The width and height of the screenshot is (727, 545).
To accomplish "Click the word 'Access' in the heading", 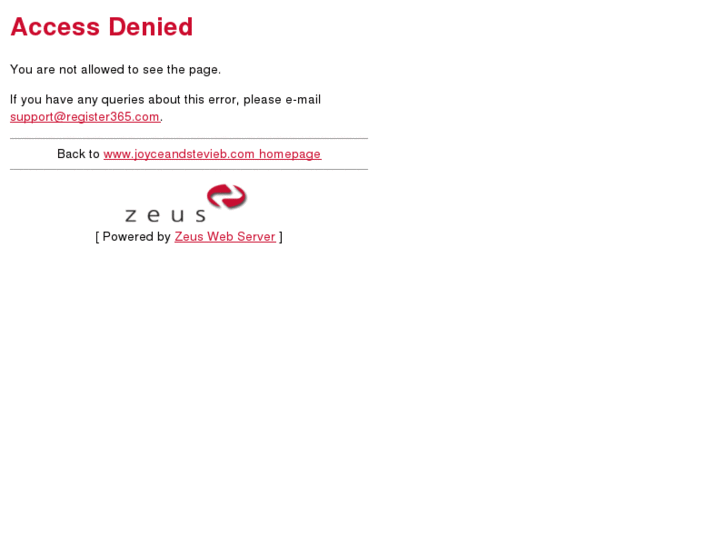I will [55, 26].
